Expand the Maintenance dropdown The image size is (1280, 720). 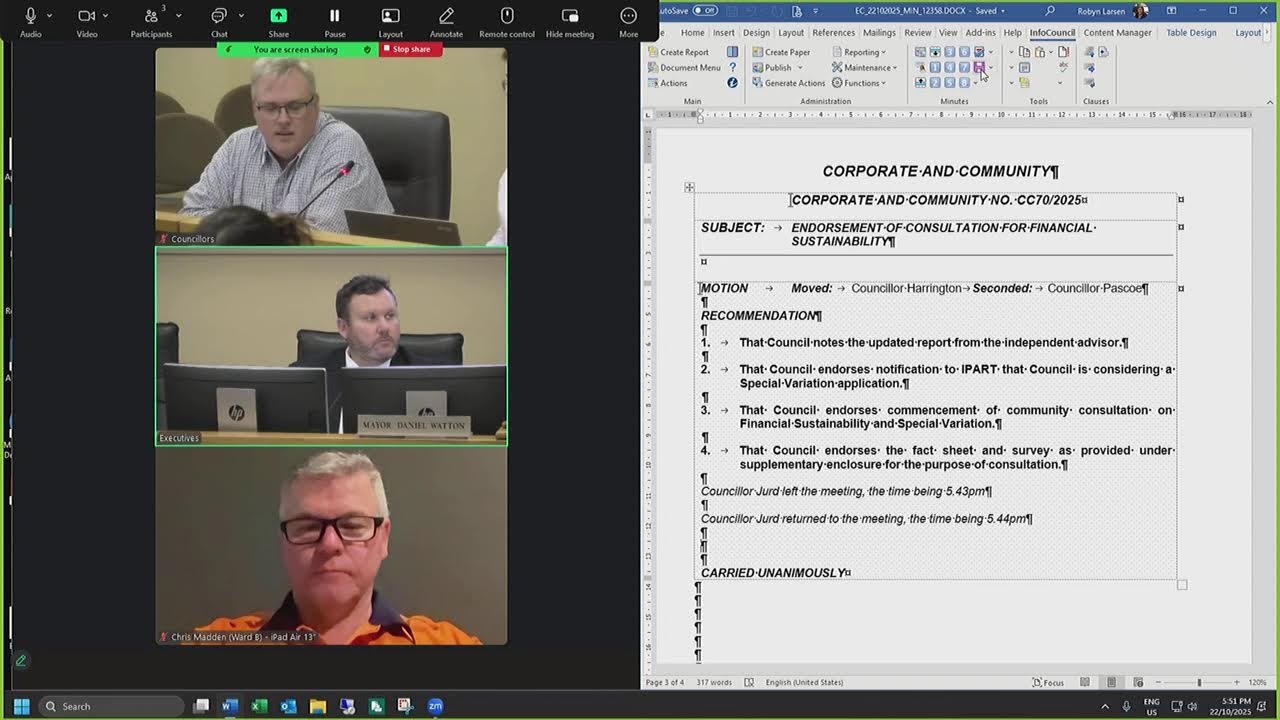point(865,67)
